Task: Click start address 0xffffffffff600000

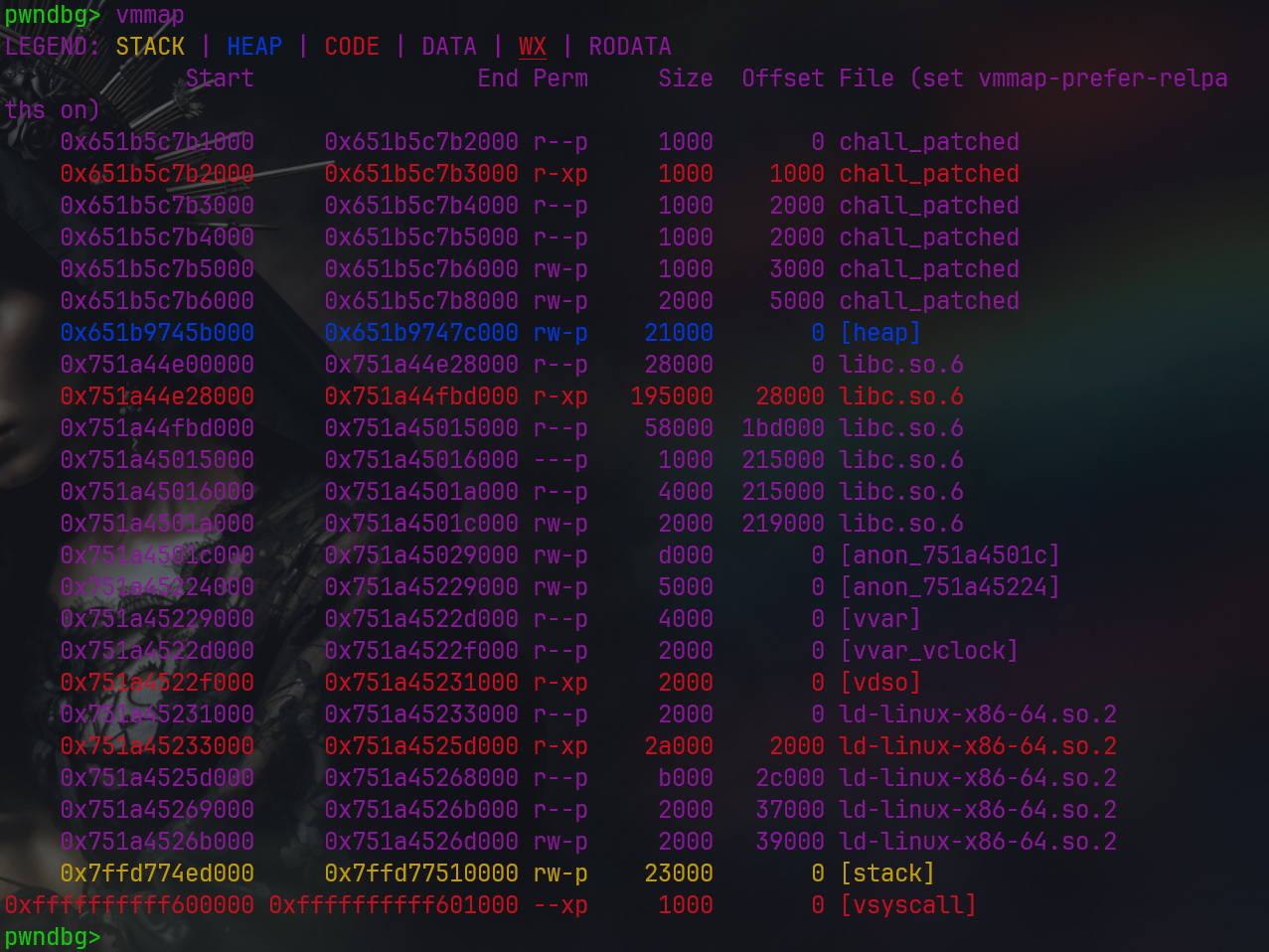Action: click(x=129, y=905)
